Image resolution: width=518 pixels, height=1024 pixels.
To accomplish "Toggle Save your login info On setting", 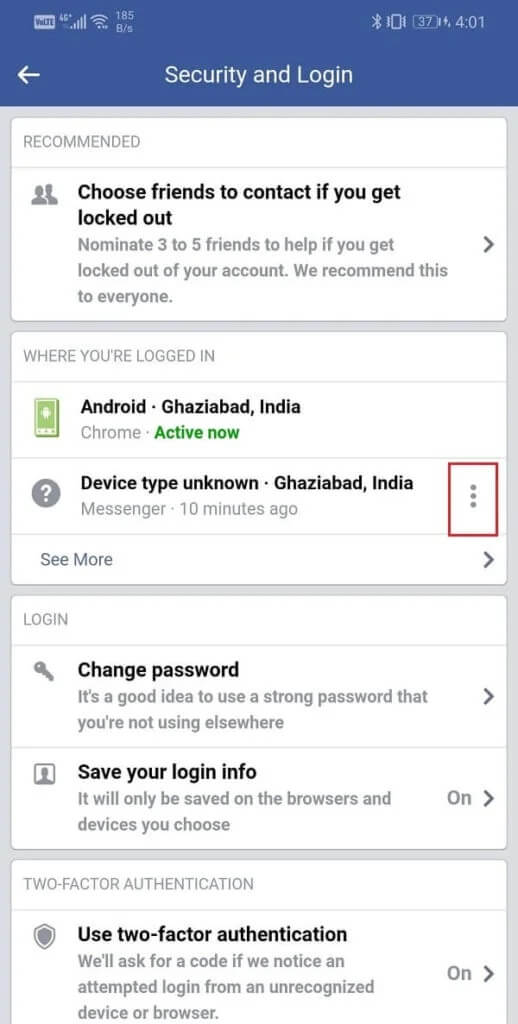I will (x=470, y=798).
